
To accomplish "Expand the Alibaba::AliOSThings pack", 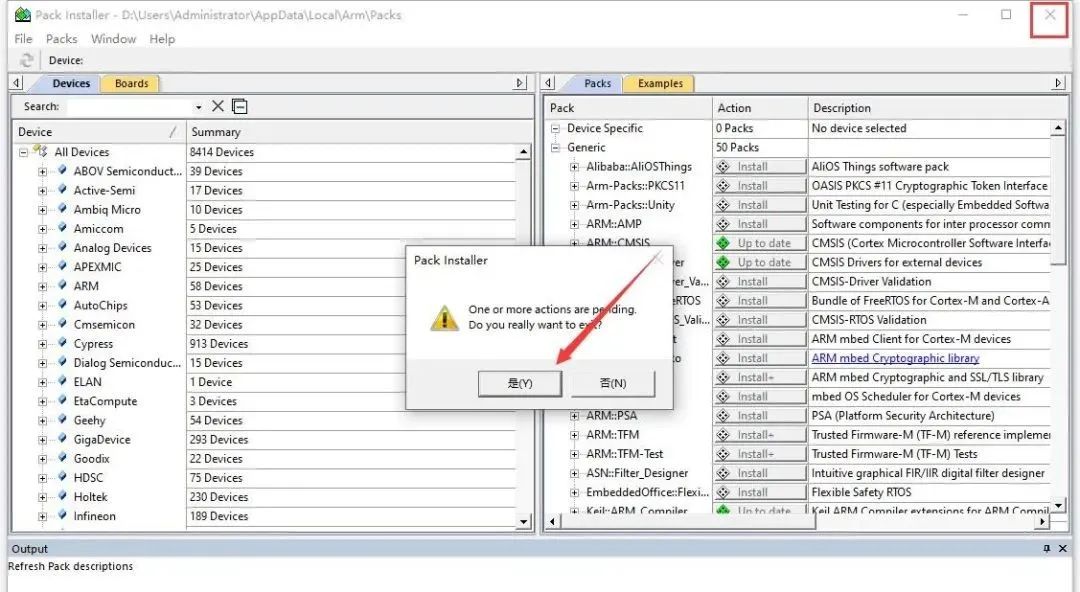I will coord(574,167).
